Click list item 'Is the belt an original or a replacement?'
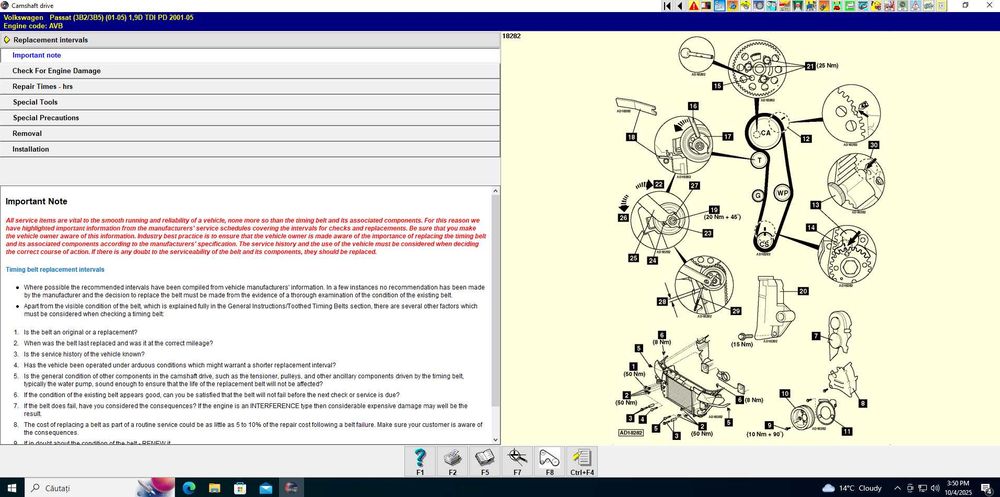This screenshot has width=1000, height=497. [x=80, y=332]
